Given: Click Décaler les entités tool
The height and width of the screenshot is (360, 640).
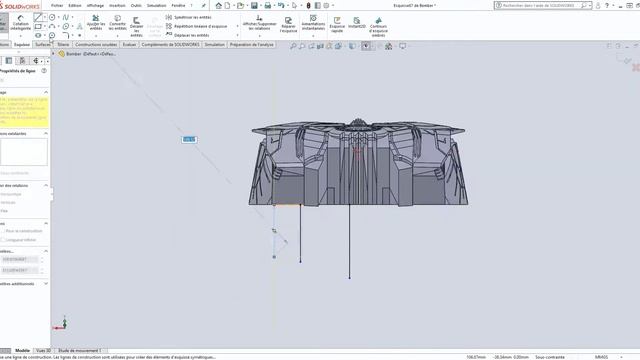Looking at the screenshot, I should (x=136, y=27).
